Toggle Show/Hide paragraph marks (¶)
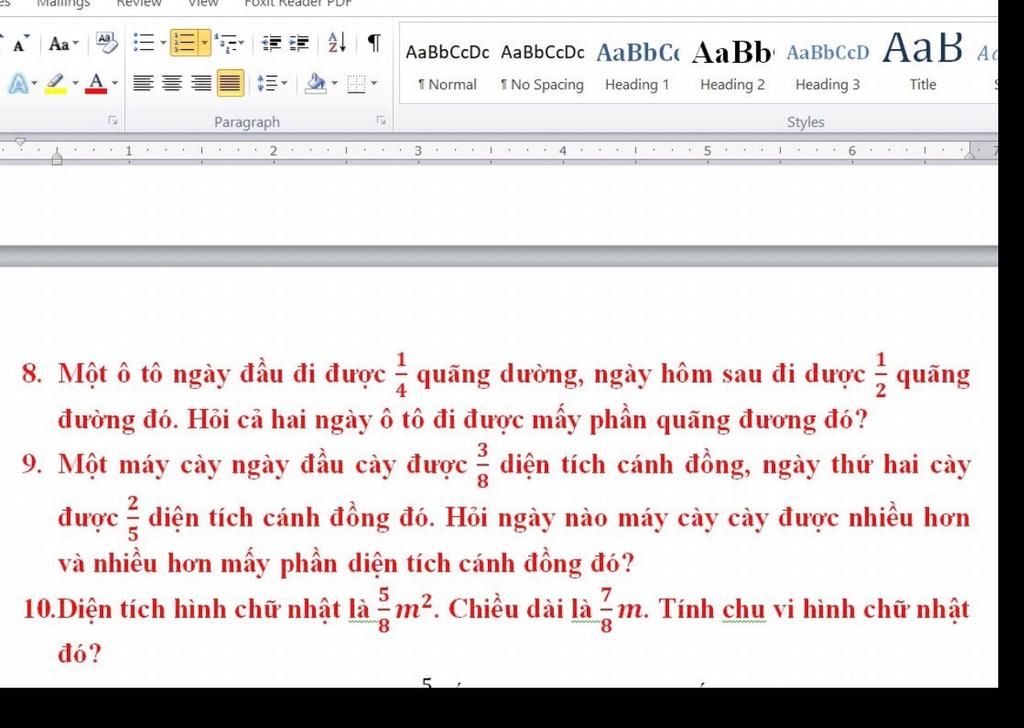The image size is (1024, 728). pos(374,43)
